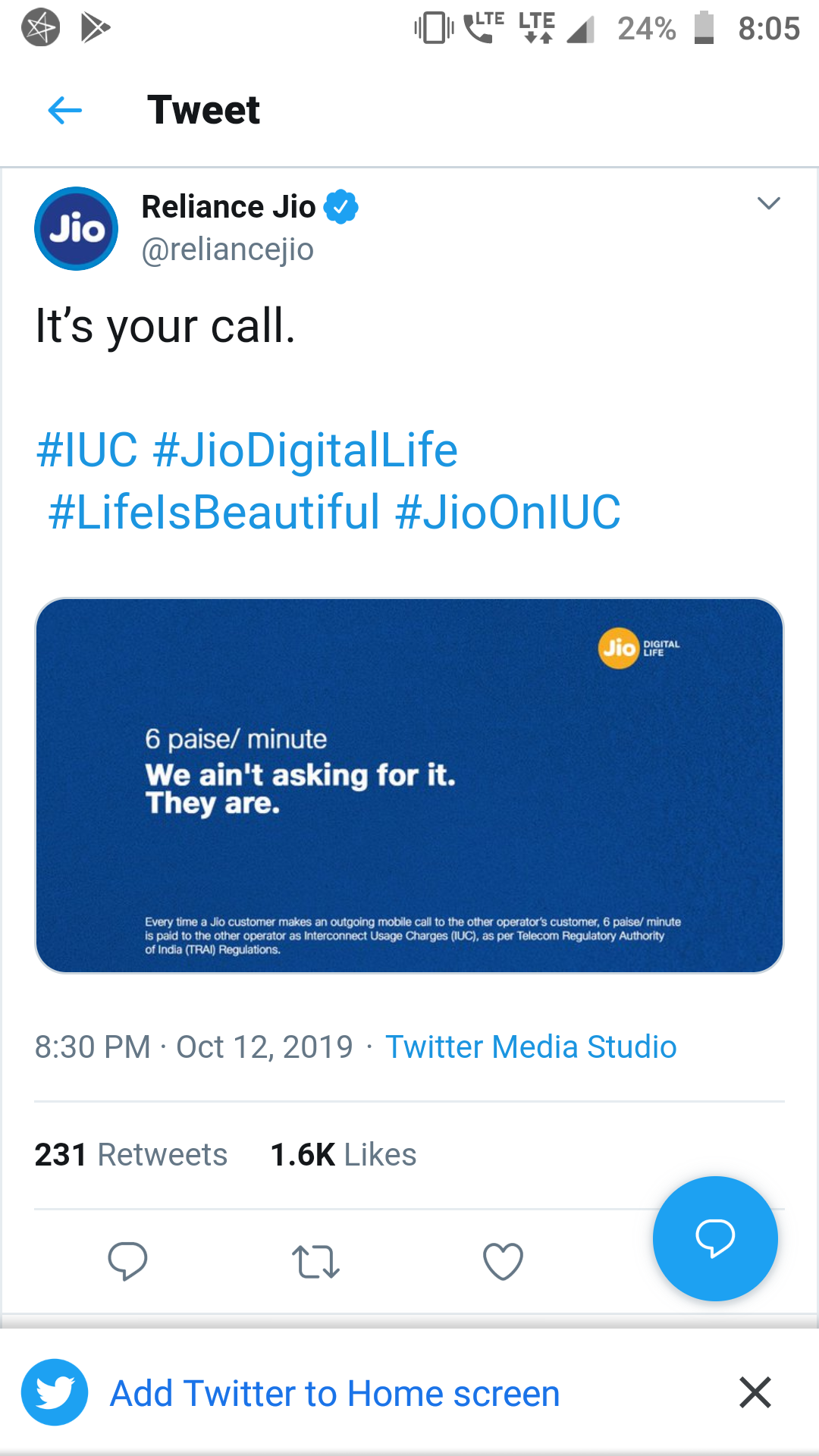Viewport: 819px width, 1456px height.
Task: Like the tweet with heart icon
Action: [503, 1261]
